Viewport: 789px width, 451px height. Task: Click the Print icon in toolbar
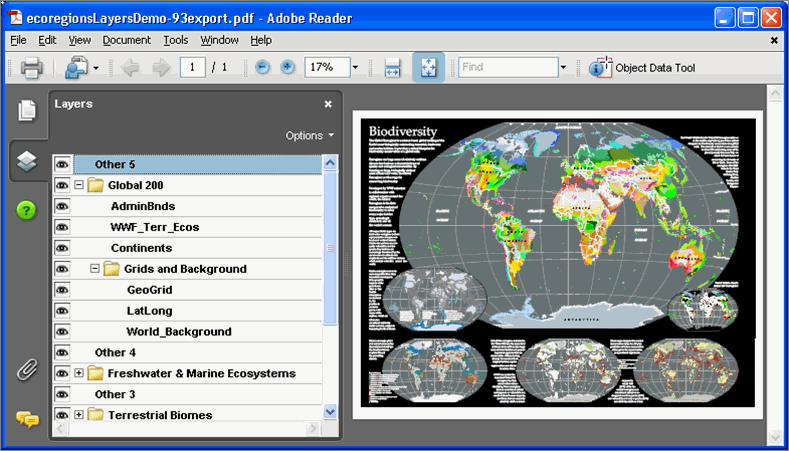click(31, 68)
